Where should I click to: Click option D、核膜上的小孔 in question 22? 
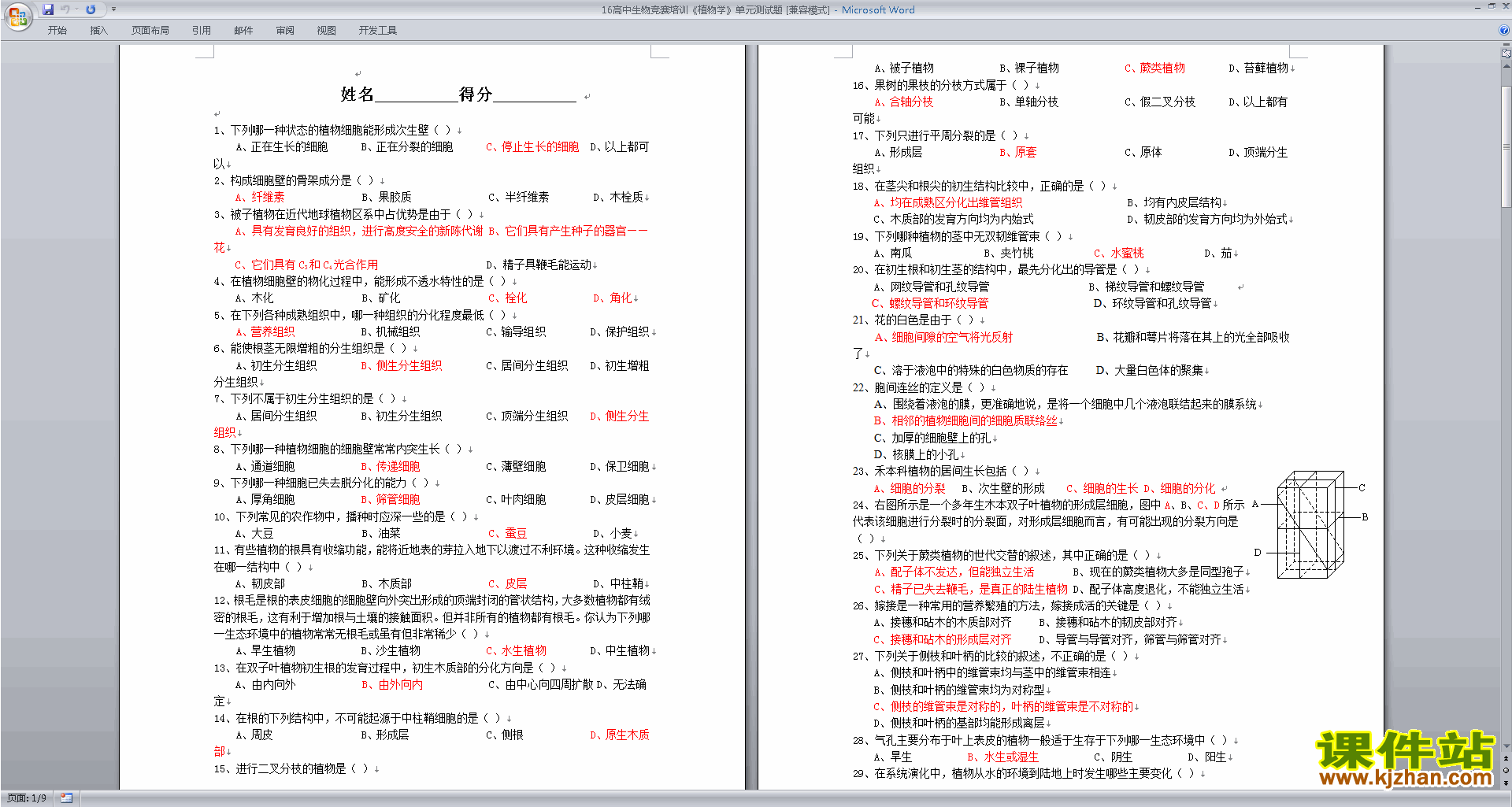point(917,455)
